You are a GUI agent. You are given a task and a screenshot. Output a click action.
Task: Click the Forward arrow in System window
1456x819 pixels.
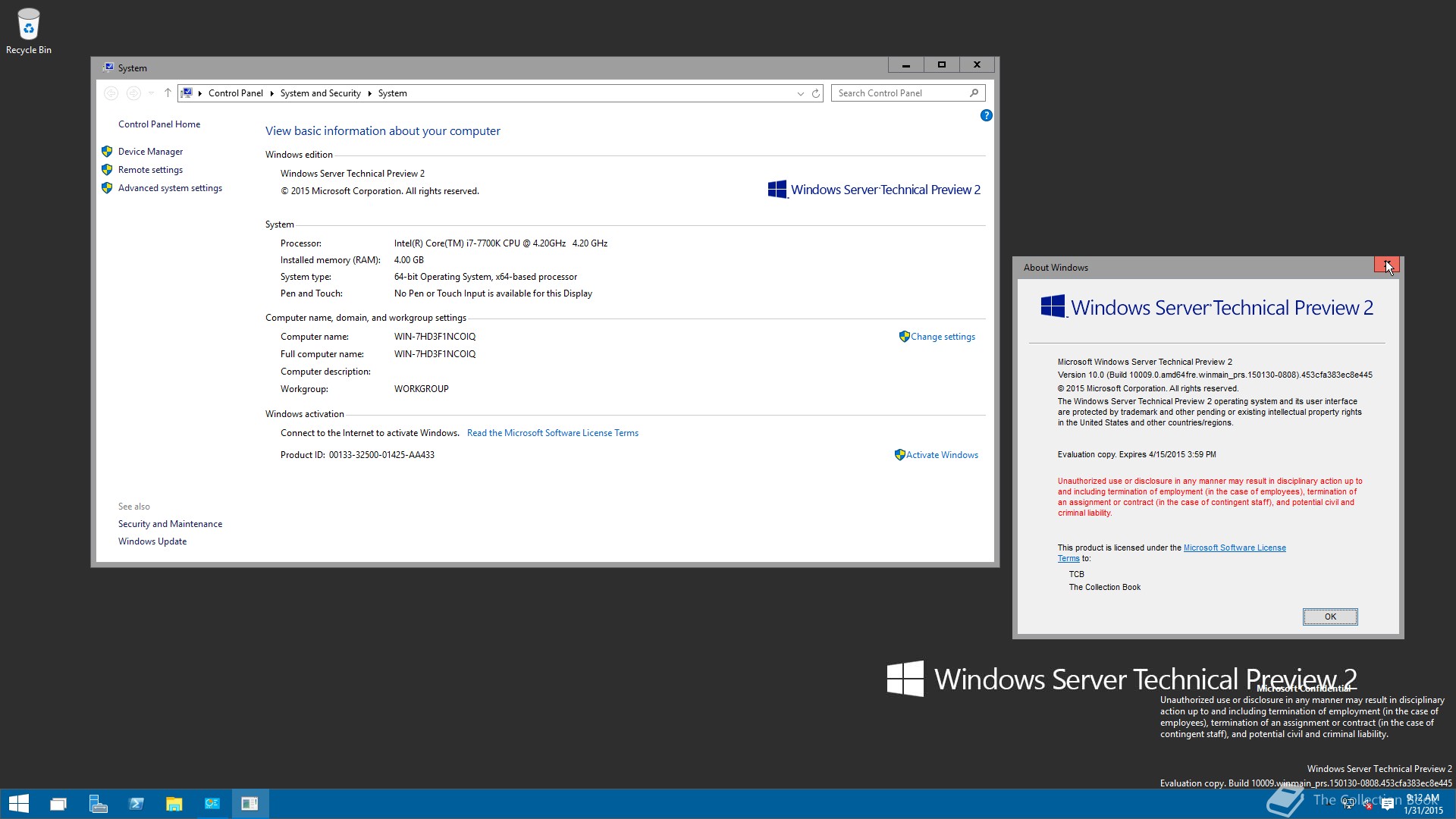click(x=133, y=93)
